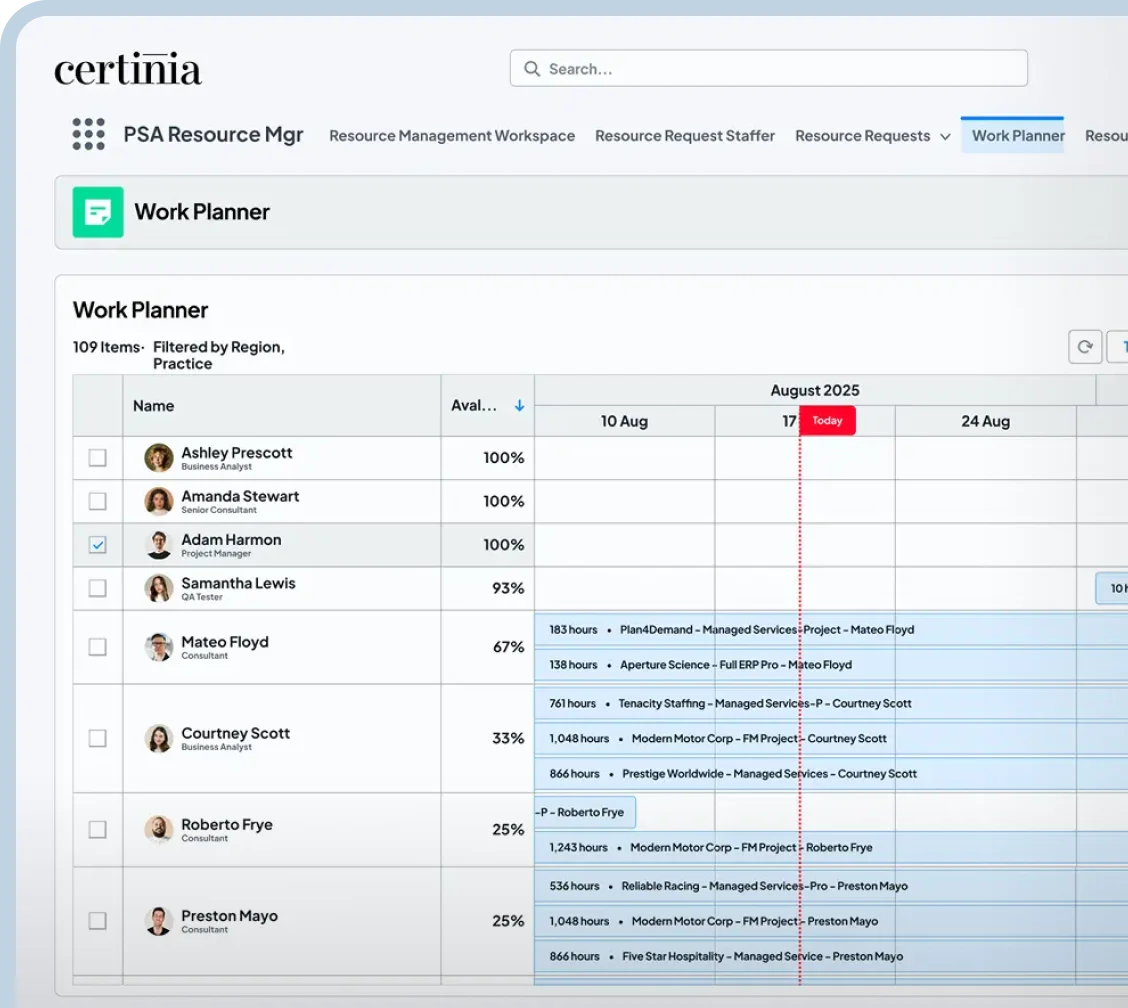Viewport: 1128px width, 1008px height.
Task: Uncheck the Adam Harmon checkbox
Action: tap(97, 545)
